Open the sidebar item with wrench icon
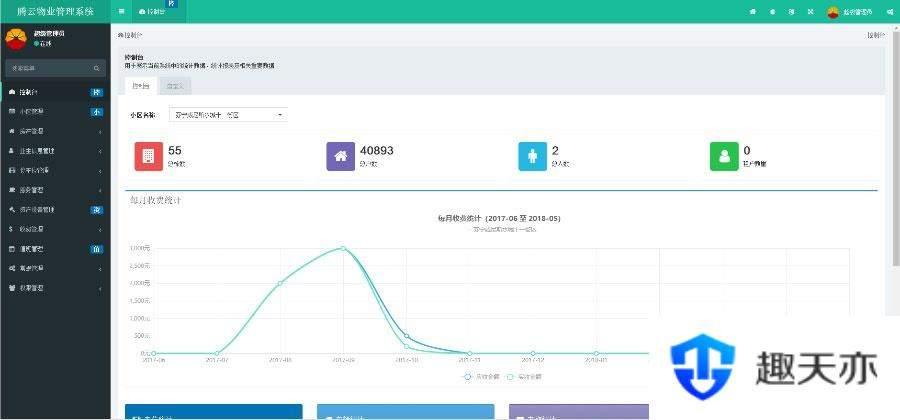Viewport: 900px width, 420px height. (x=55, y=209)
